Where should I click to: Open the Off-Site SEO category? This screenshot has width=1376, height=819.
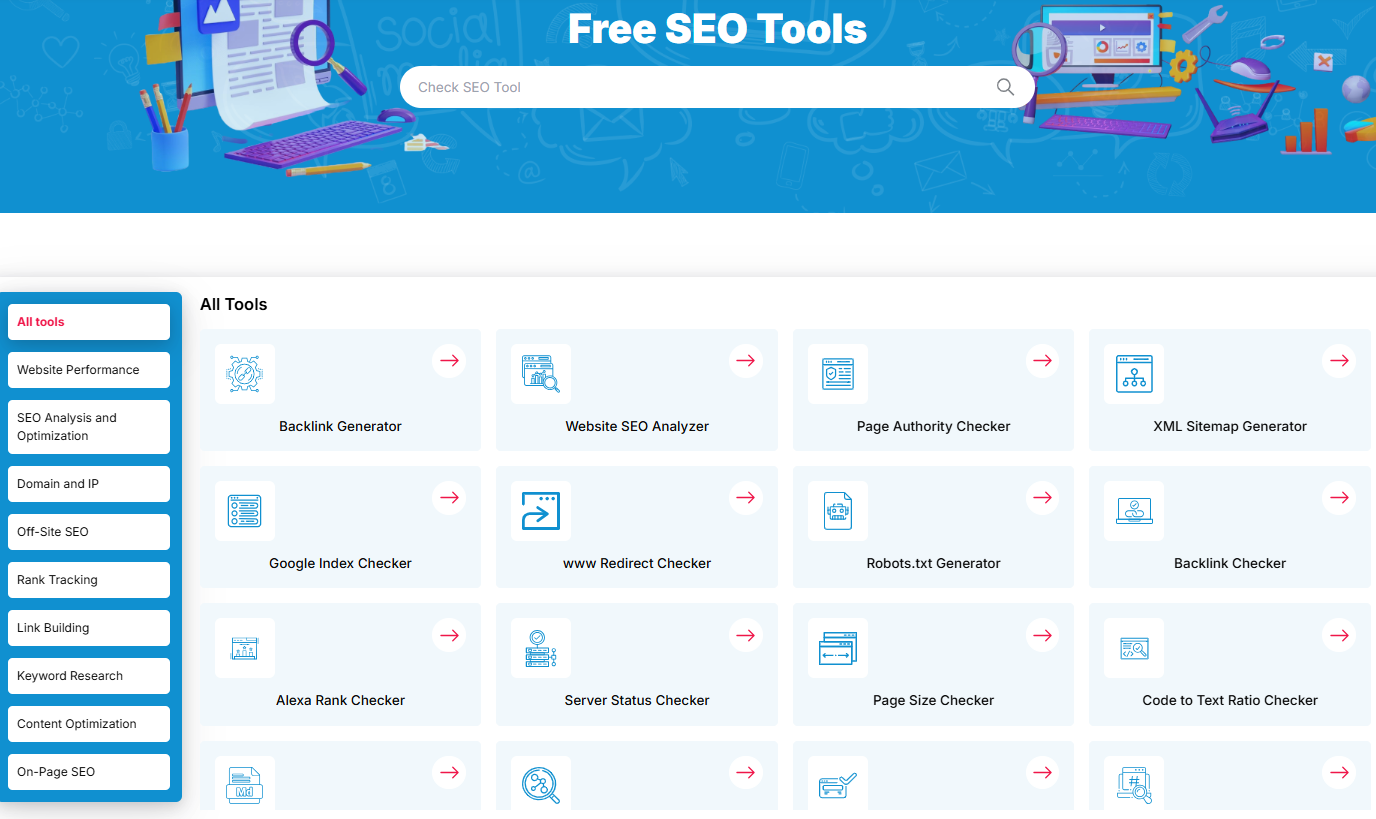[x=88, y=531]
